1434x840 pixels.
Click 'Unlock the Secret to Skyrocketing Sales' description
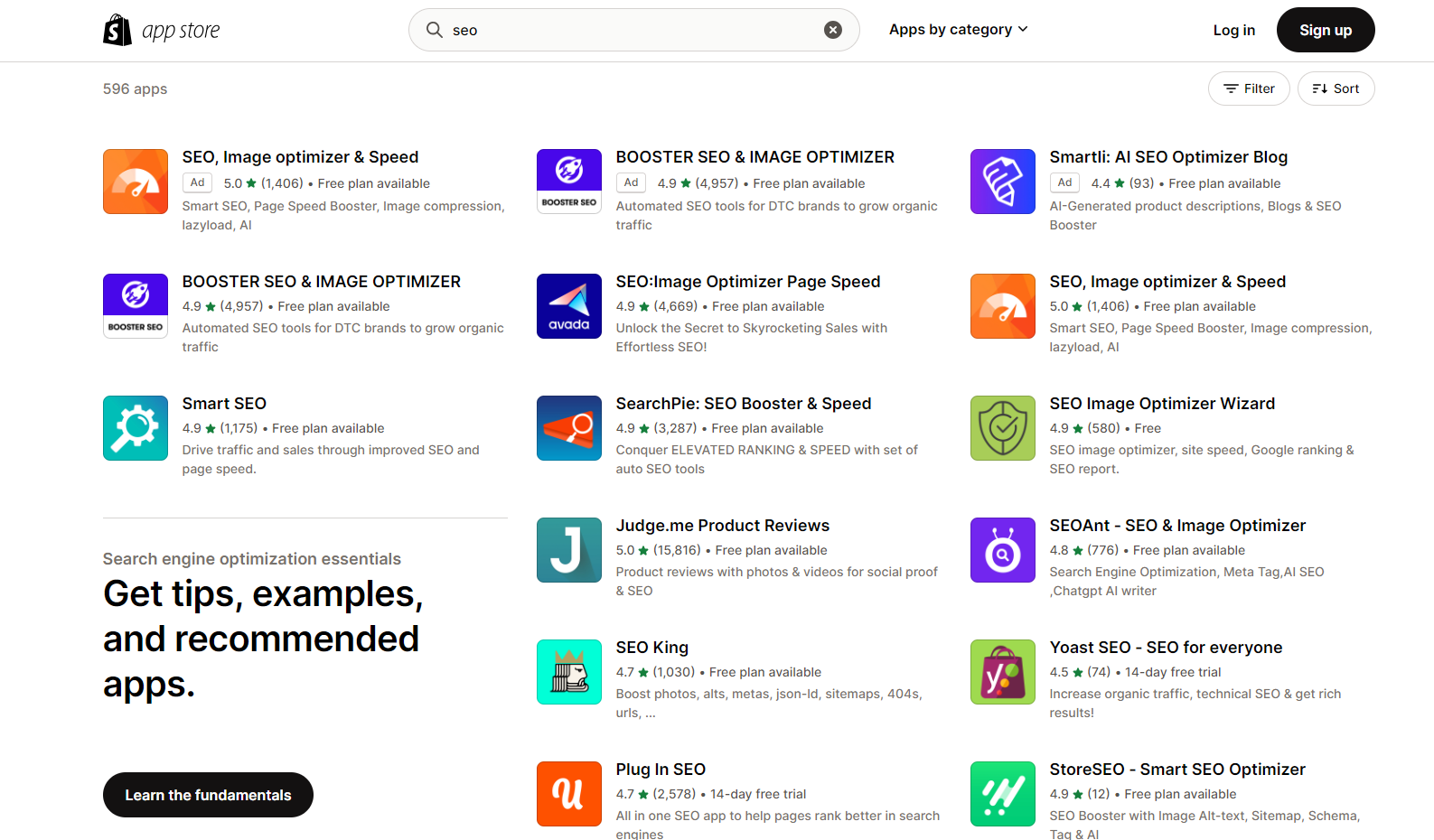click(x=752, y=338)
